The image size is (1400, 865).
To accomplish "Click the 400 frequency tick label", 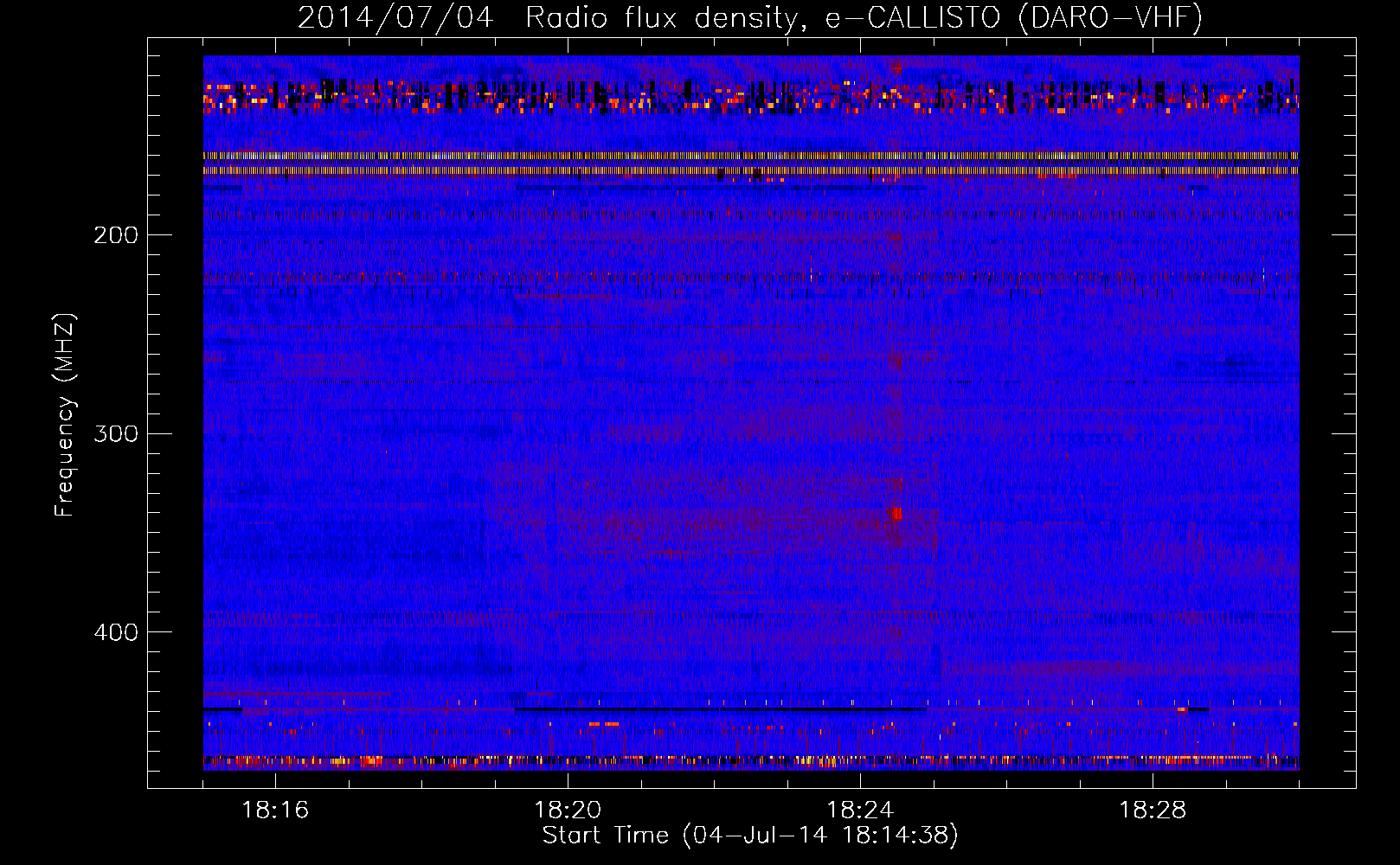I will [116, 632].
